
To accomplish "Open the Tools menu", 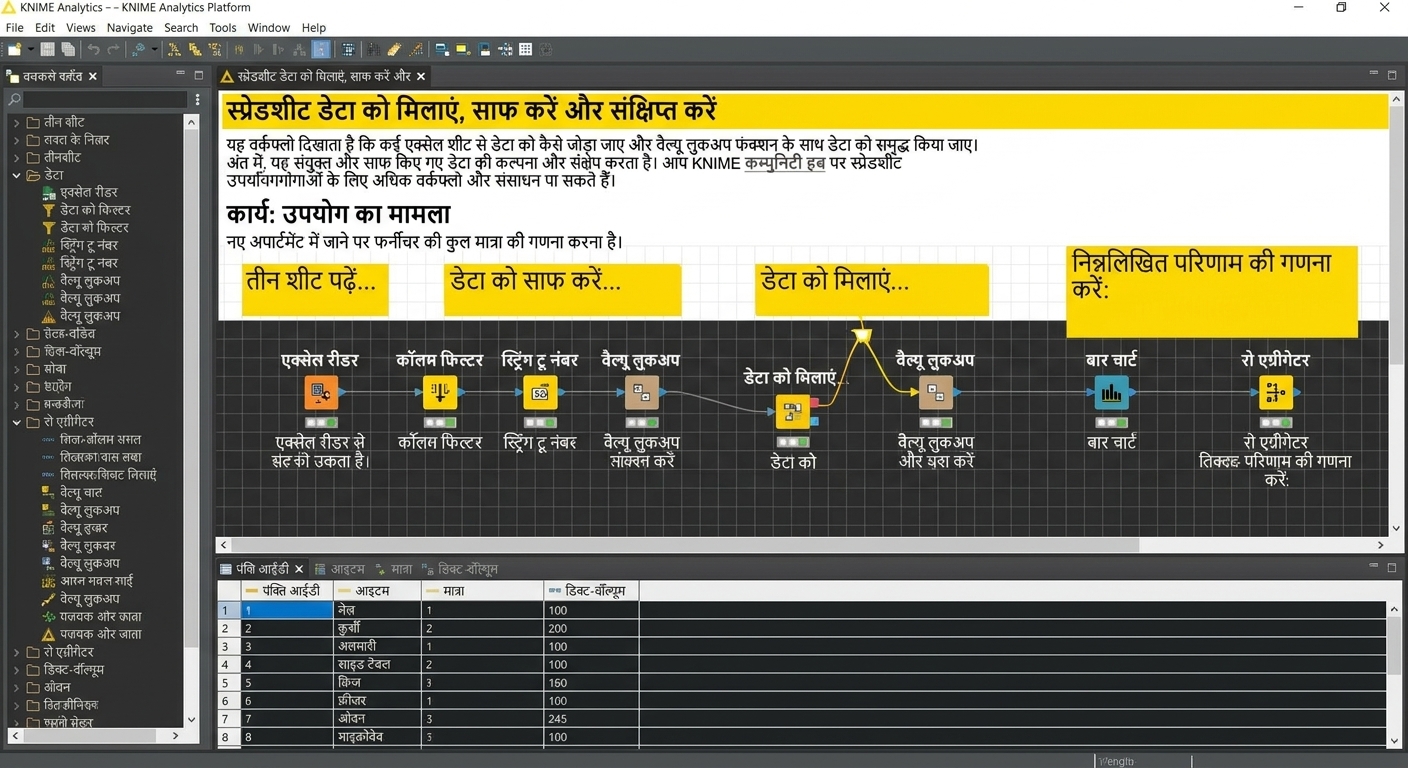I will (223, 28).
